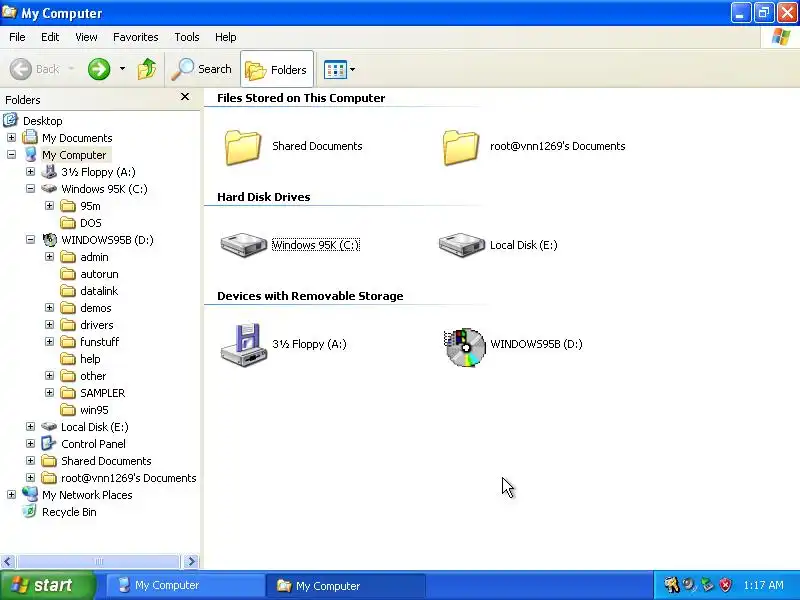Switch to second My Computer taskbar button
Image resolution: width=800 pixels, height=600 pixels.
click(346, 586)
